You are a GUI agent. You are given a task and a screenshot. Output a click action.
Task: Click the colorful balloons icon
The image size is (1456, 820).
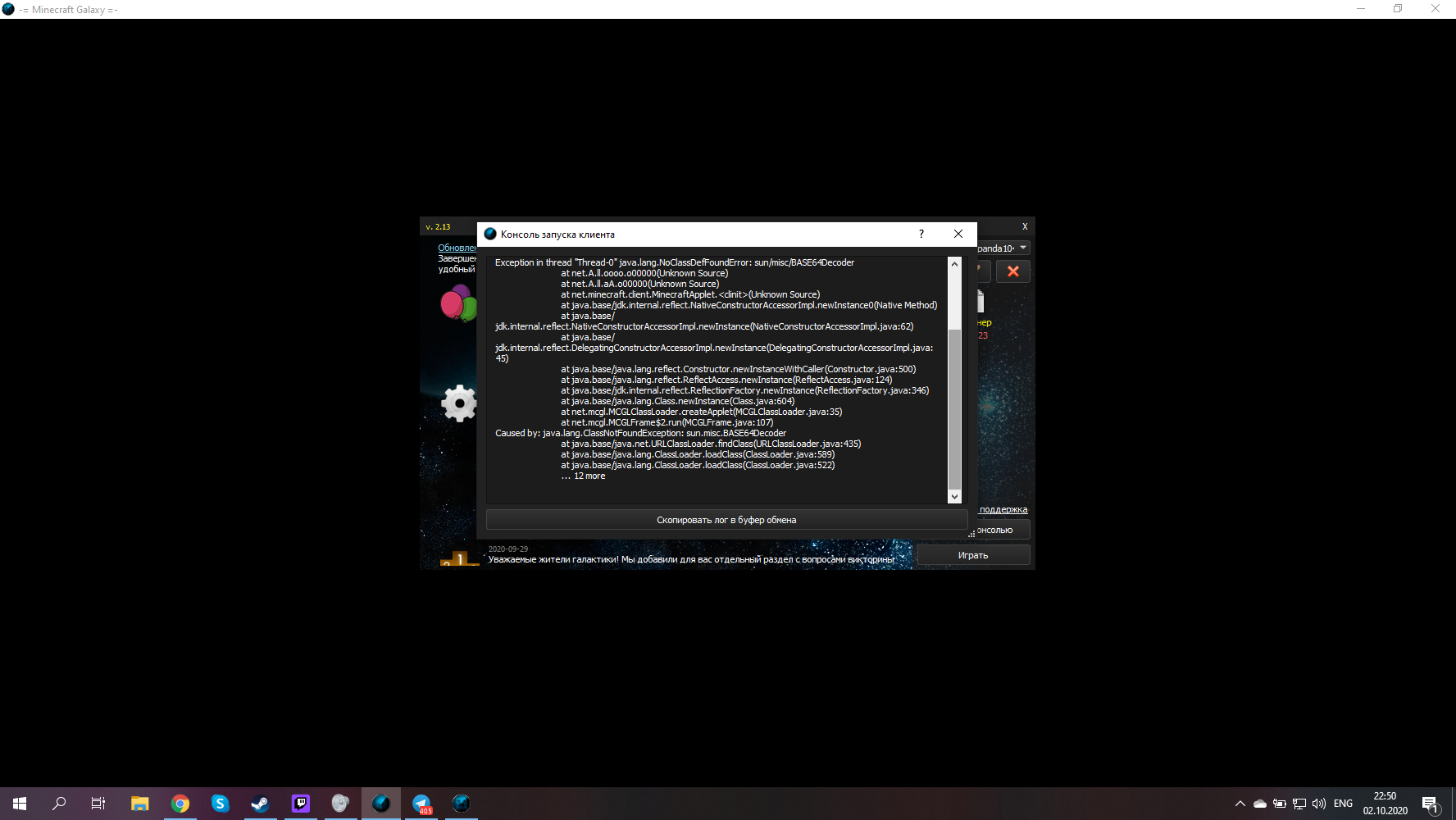click(458, 303)
